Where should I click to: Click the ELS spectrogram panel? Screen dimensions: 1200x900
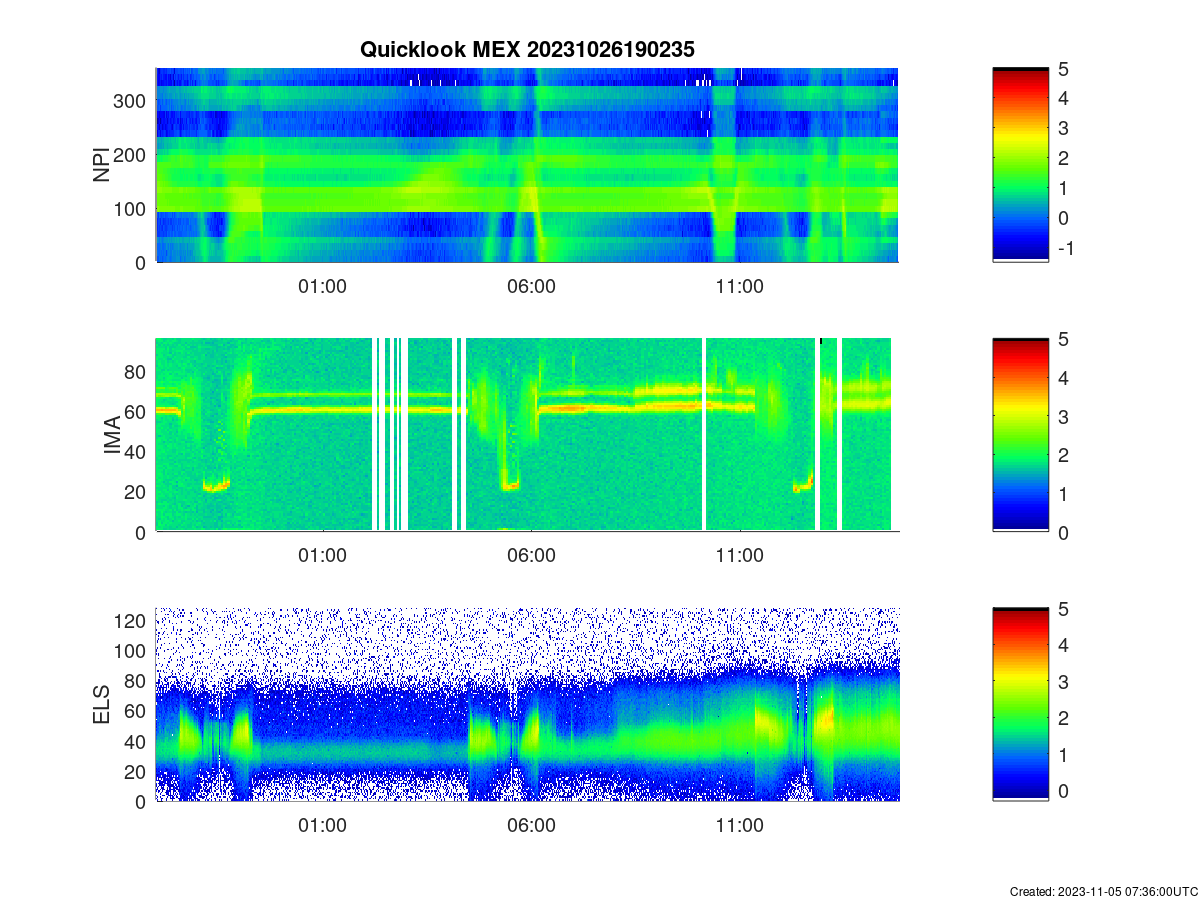pyautogui.click(x=527, y=704)
